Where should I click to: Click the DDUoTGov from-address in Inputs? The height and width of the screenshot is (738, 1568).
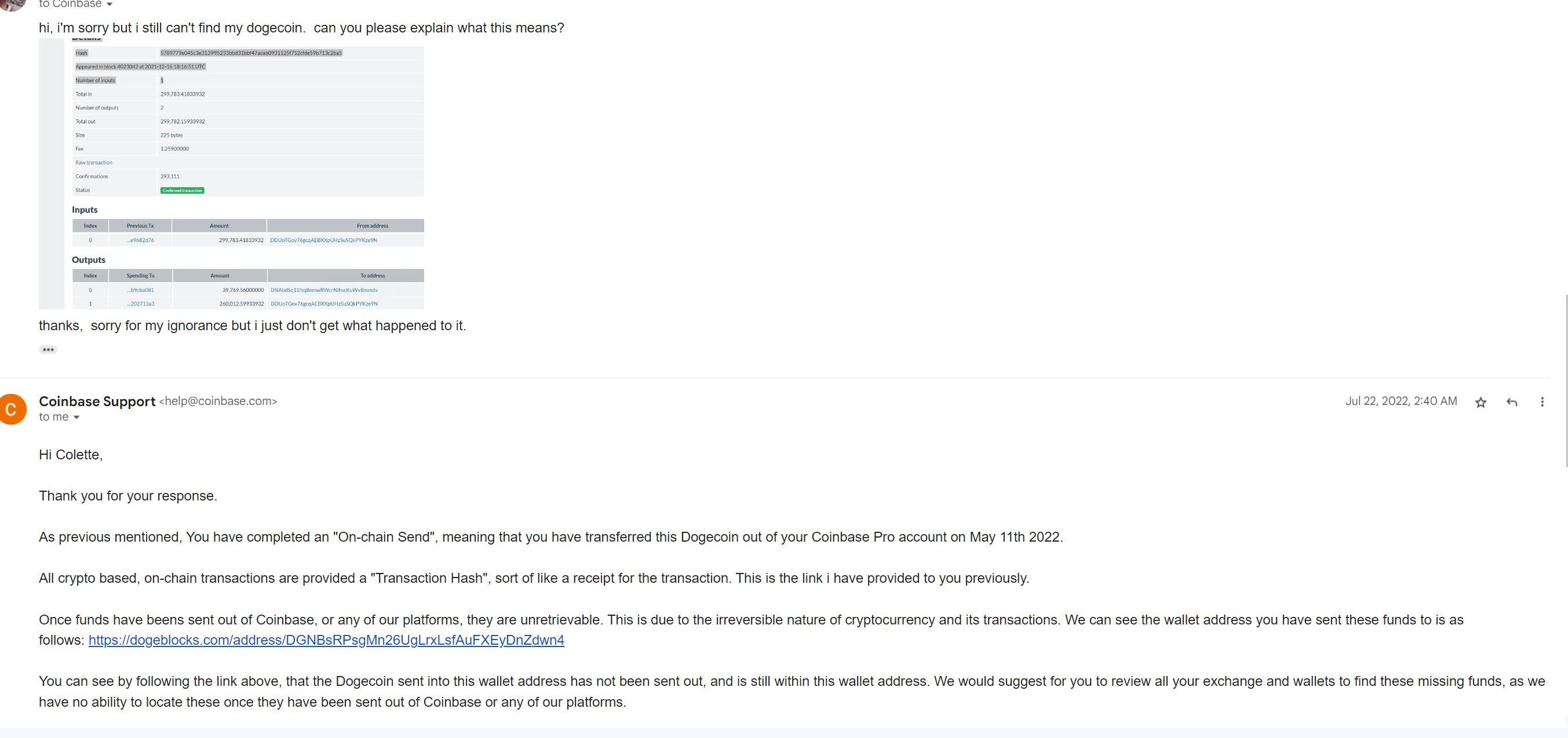[x=324, y=240]
